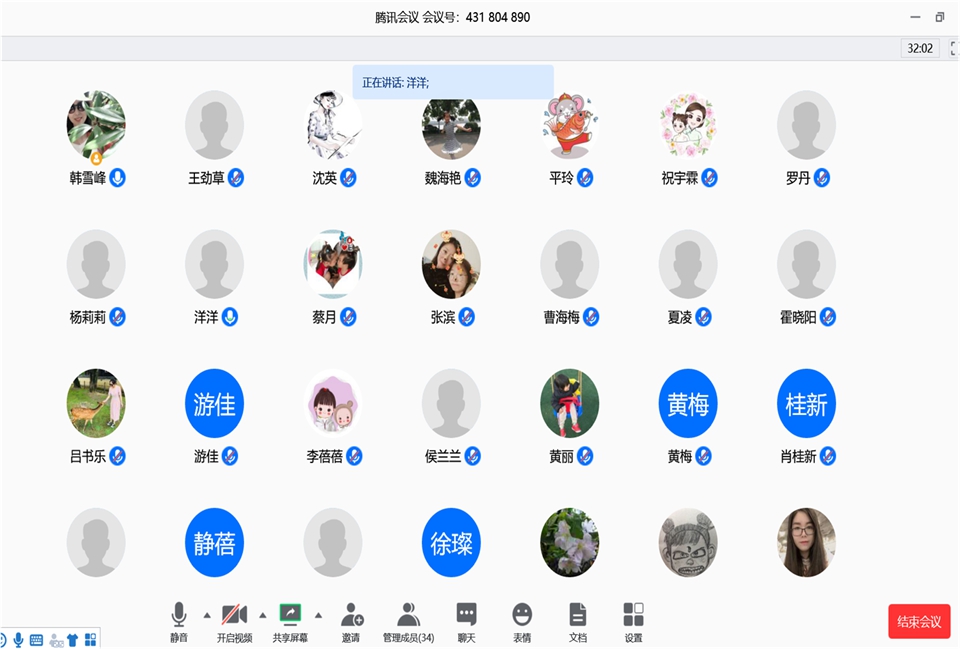Expand share options arrow beside 共享屏幕
This screenshot has height=649, width=960.
(x=319, y=615)
